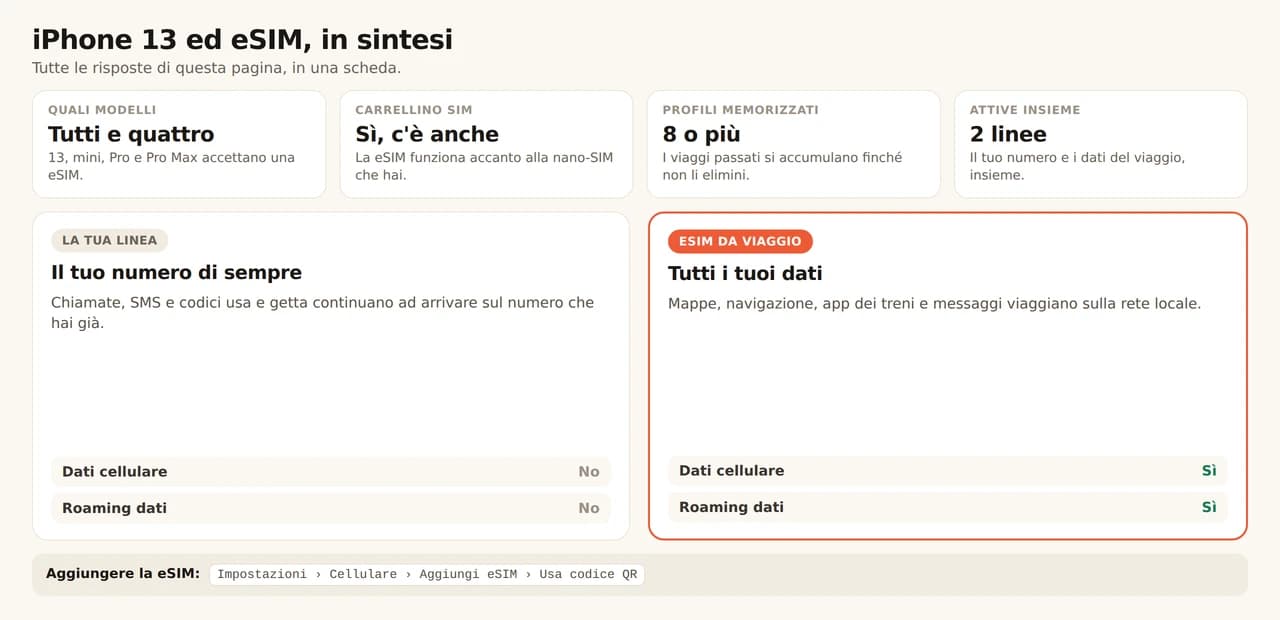Click the 'Profili memorizzati' card

[794, 144]
